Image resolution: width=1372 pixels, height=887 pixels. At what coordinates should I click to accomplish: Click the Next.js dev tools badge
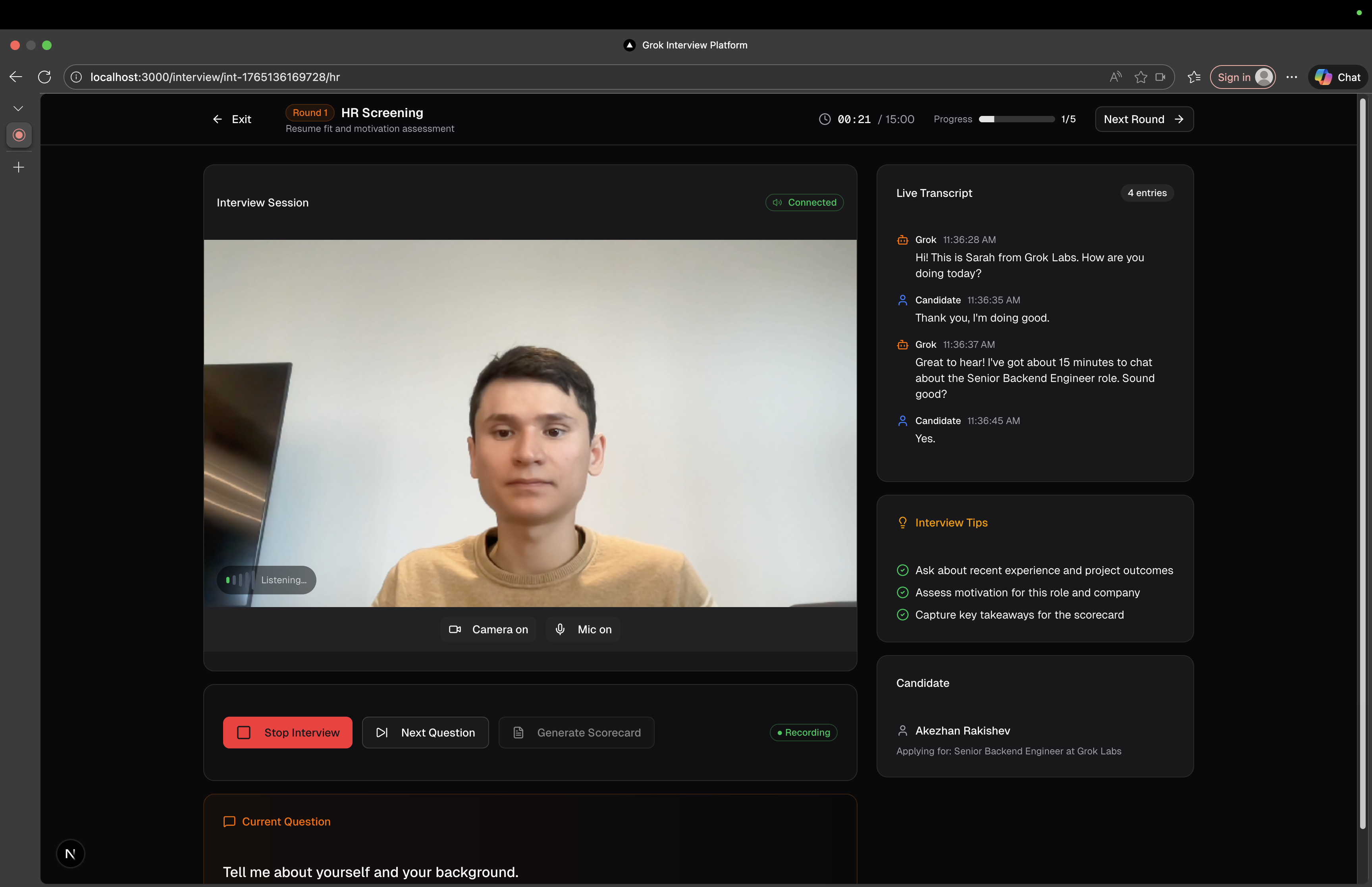tap(70, 854)
